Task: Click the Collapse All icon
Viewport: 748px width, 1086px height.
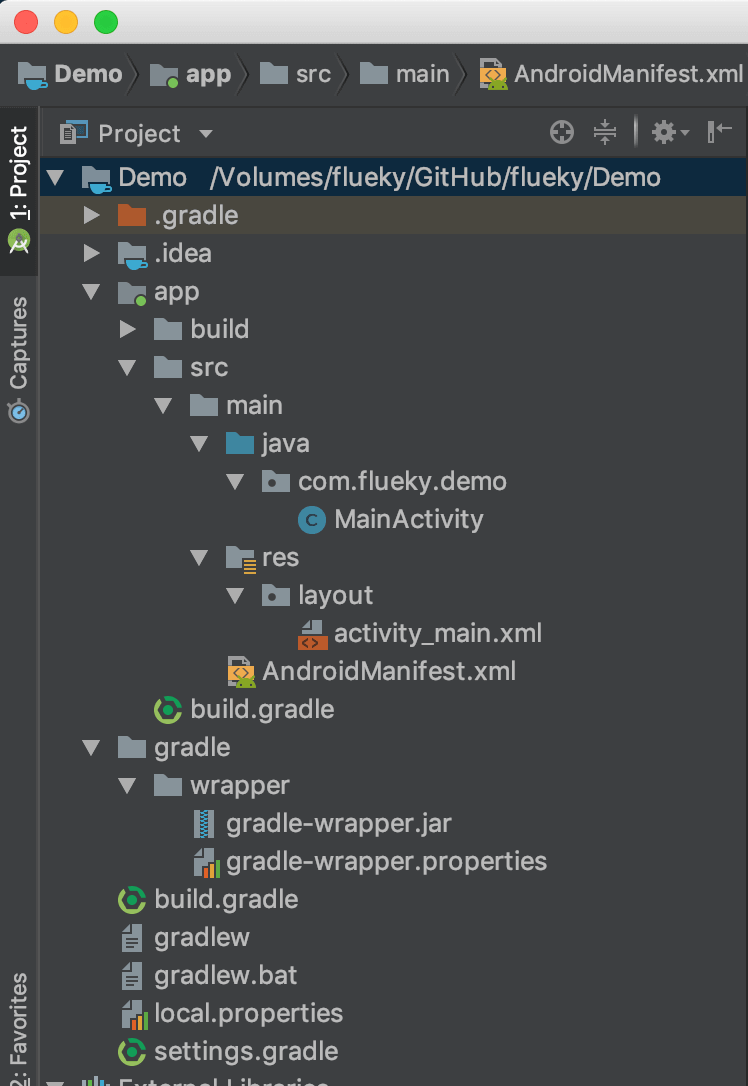Action: [x=604, y=133]
